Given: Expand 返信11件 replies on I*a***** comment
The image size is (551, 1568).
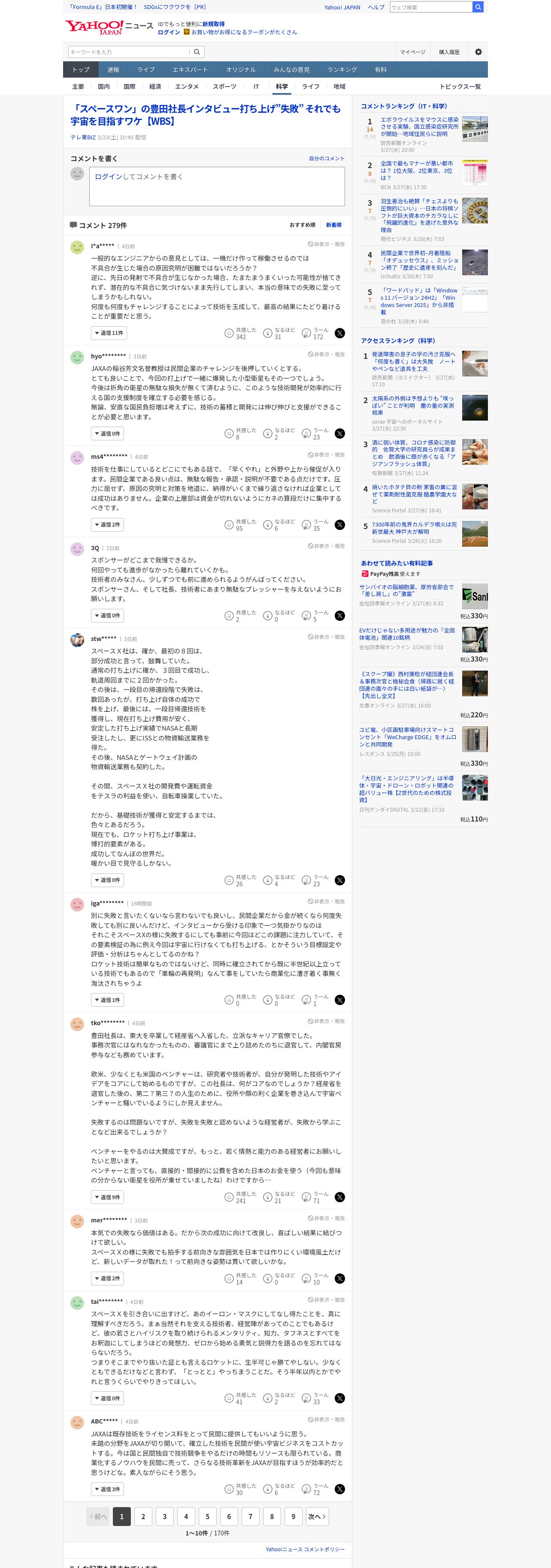Looking at the screenshot, I should point(109,333).
